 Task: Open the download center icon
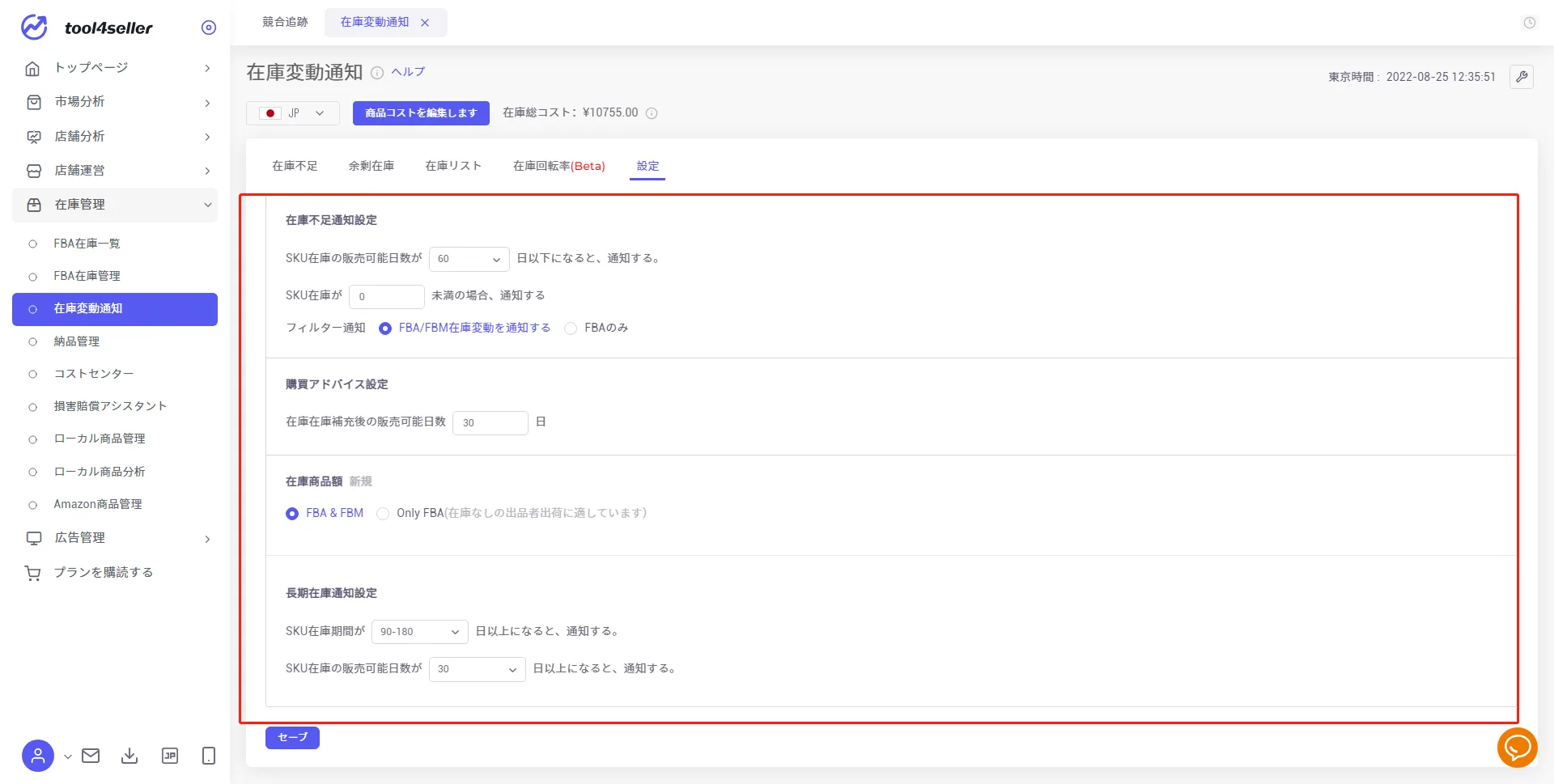(x=129, y=756)
